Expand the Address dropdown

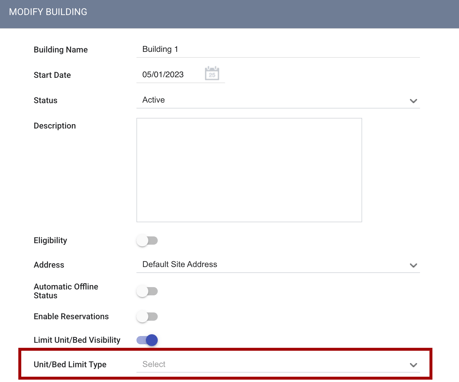pos(278,265)
